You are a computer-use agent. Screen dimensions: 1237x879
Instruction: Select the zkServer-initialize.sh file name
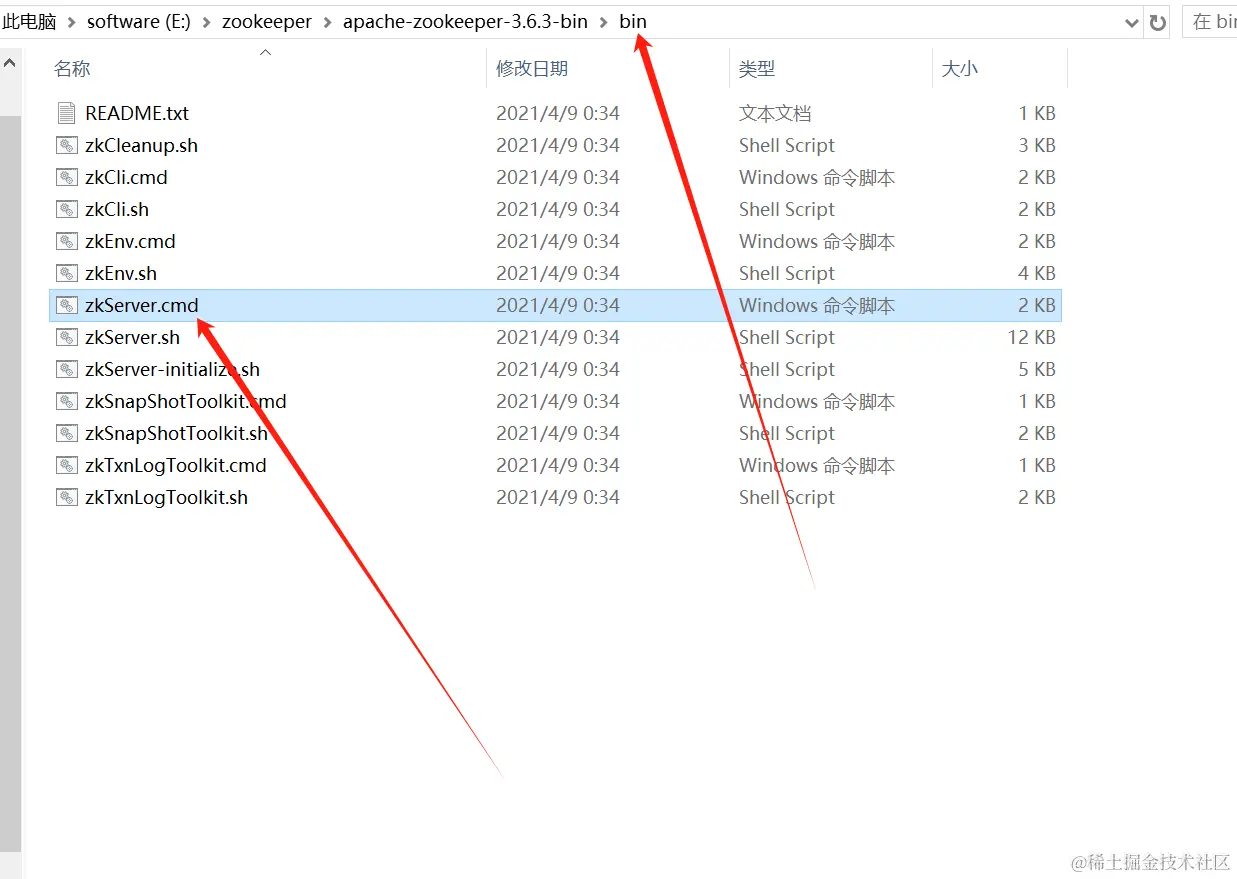[172, 369]
